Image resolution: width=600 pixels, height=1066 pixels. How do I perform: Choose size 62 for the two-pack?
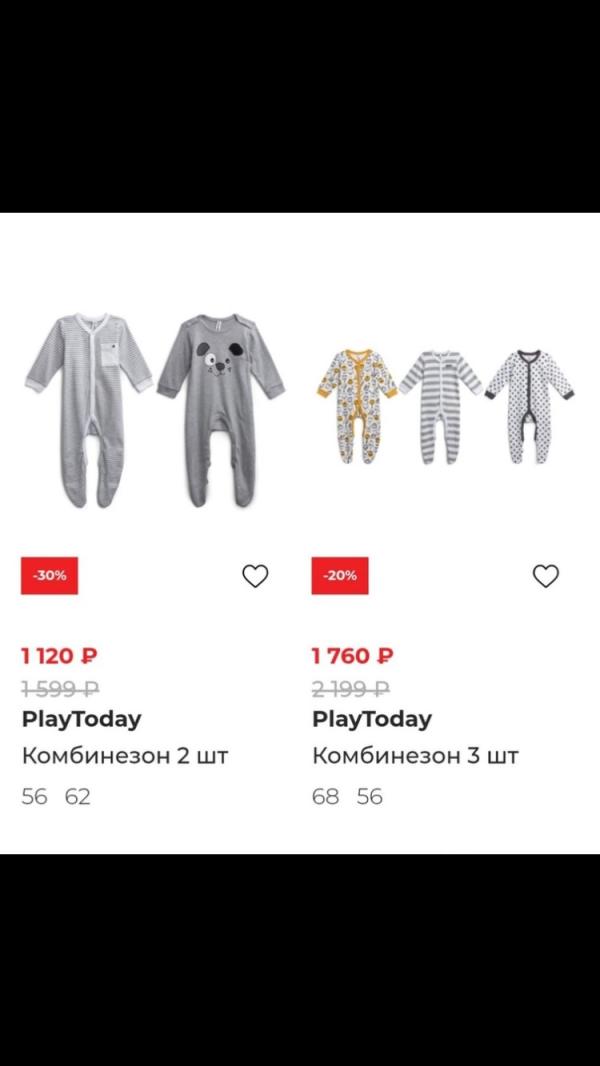point(78,798)
